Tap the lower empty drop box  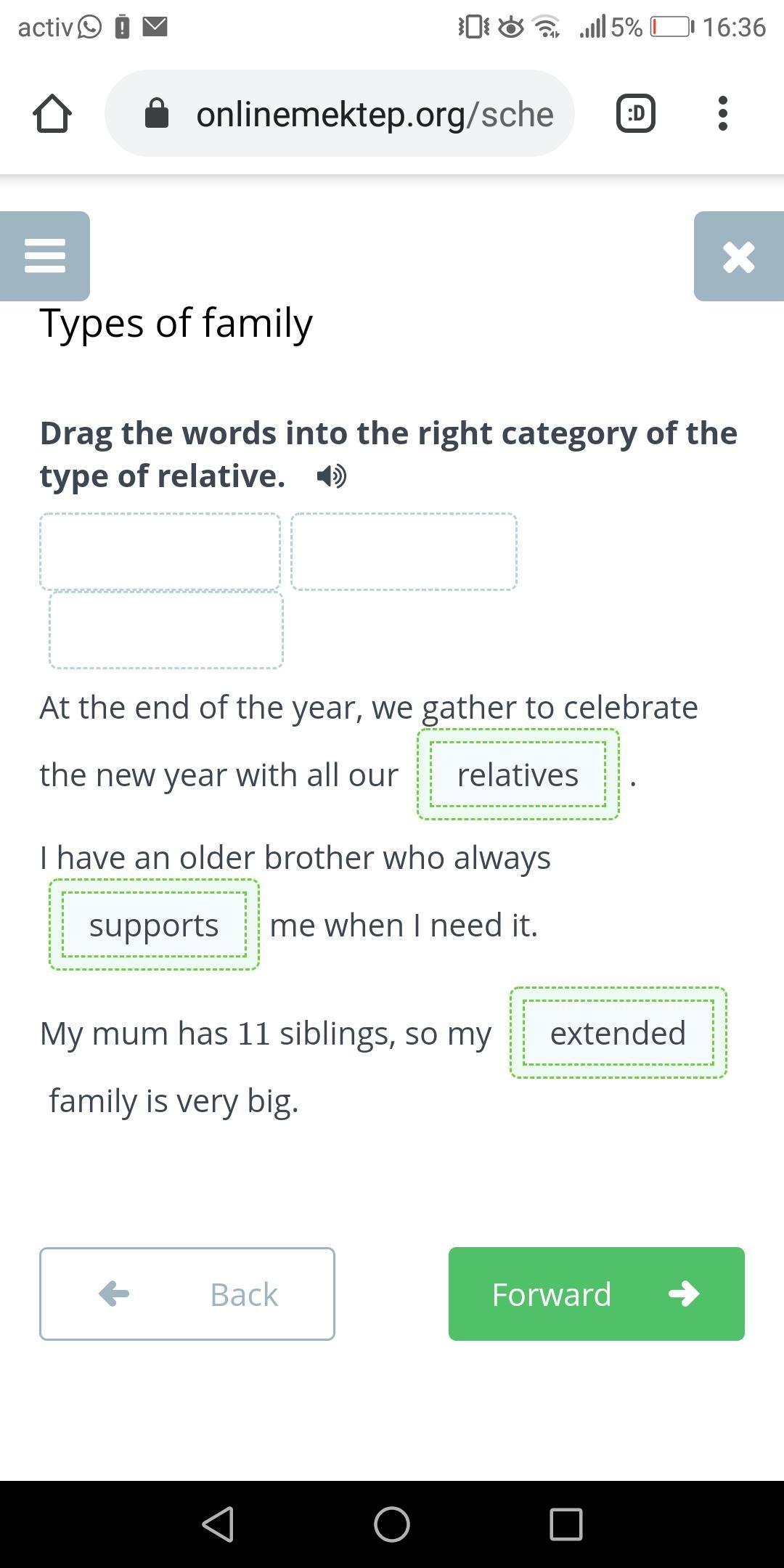point(166,630)
